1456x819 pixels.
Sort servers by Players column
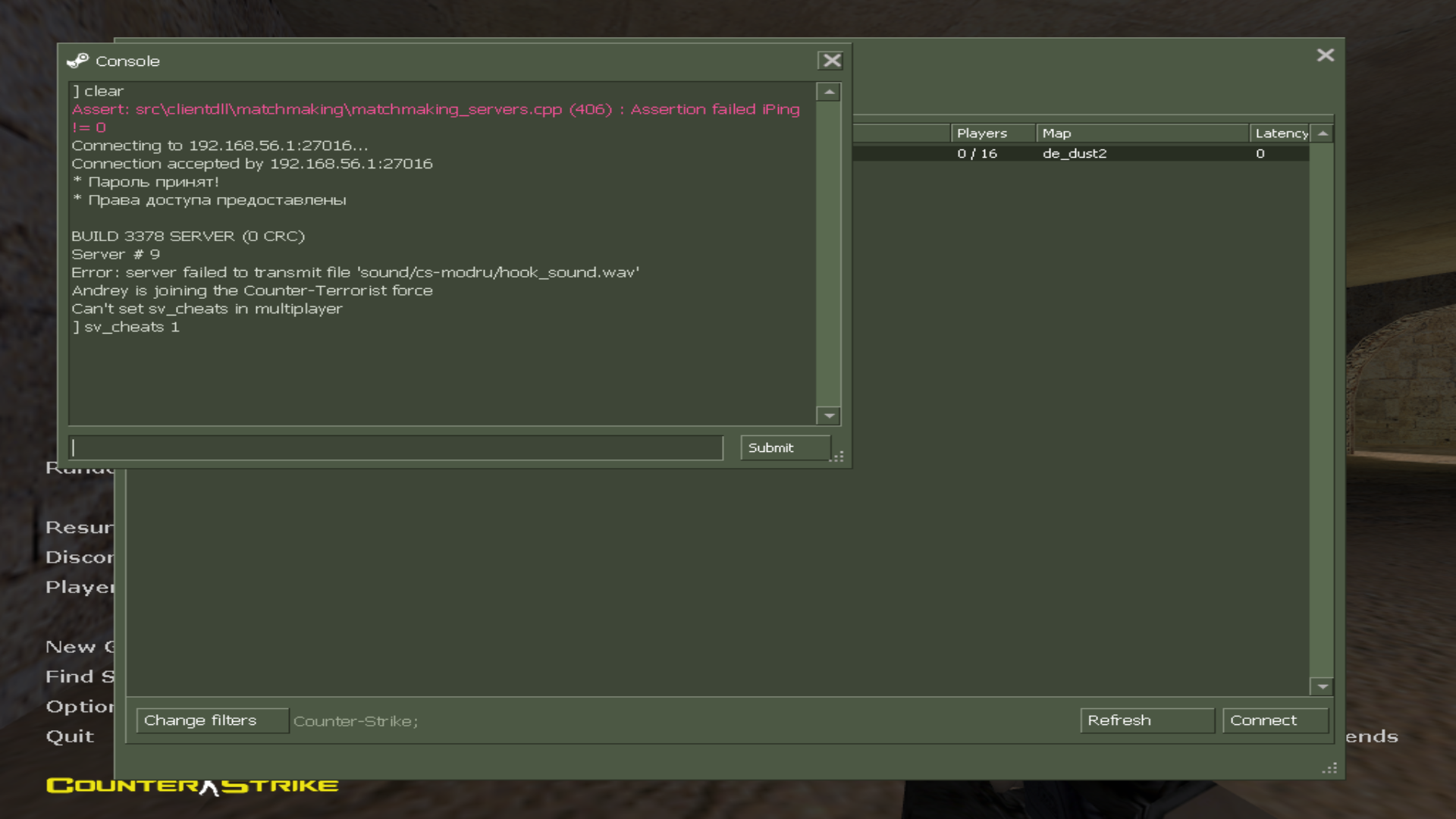(x=993, y=133)
